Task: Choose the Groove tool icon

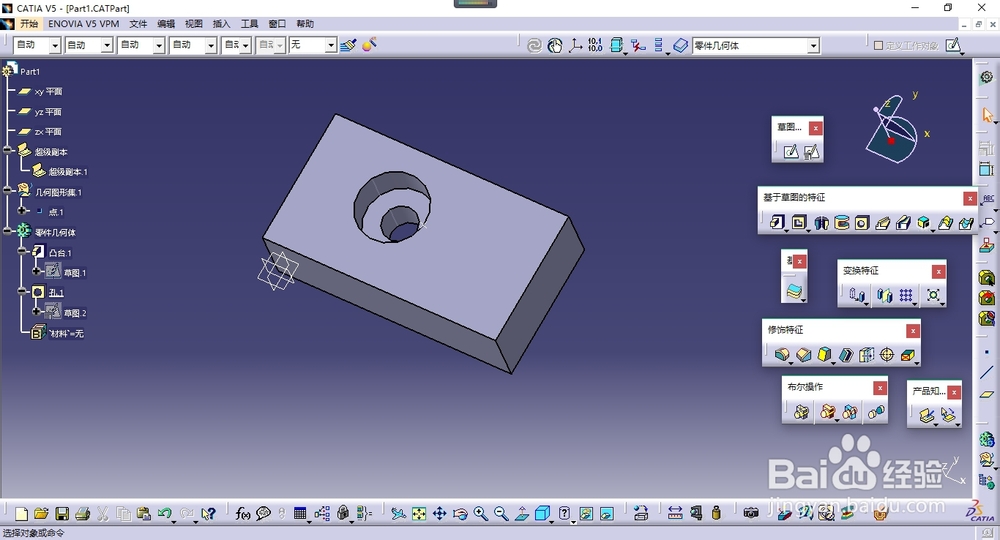Action: click(842, 223)
